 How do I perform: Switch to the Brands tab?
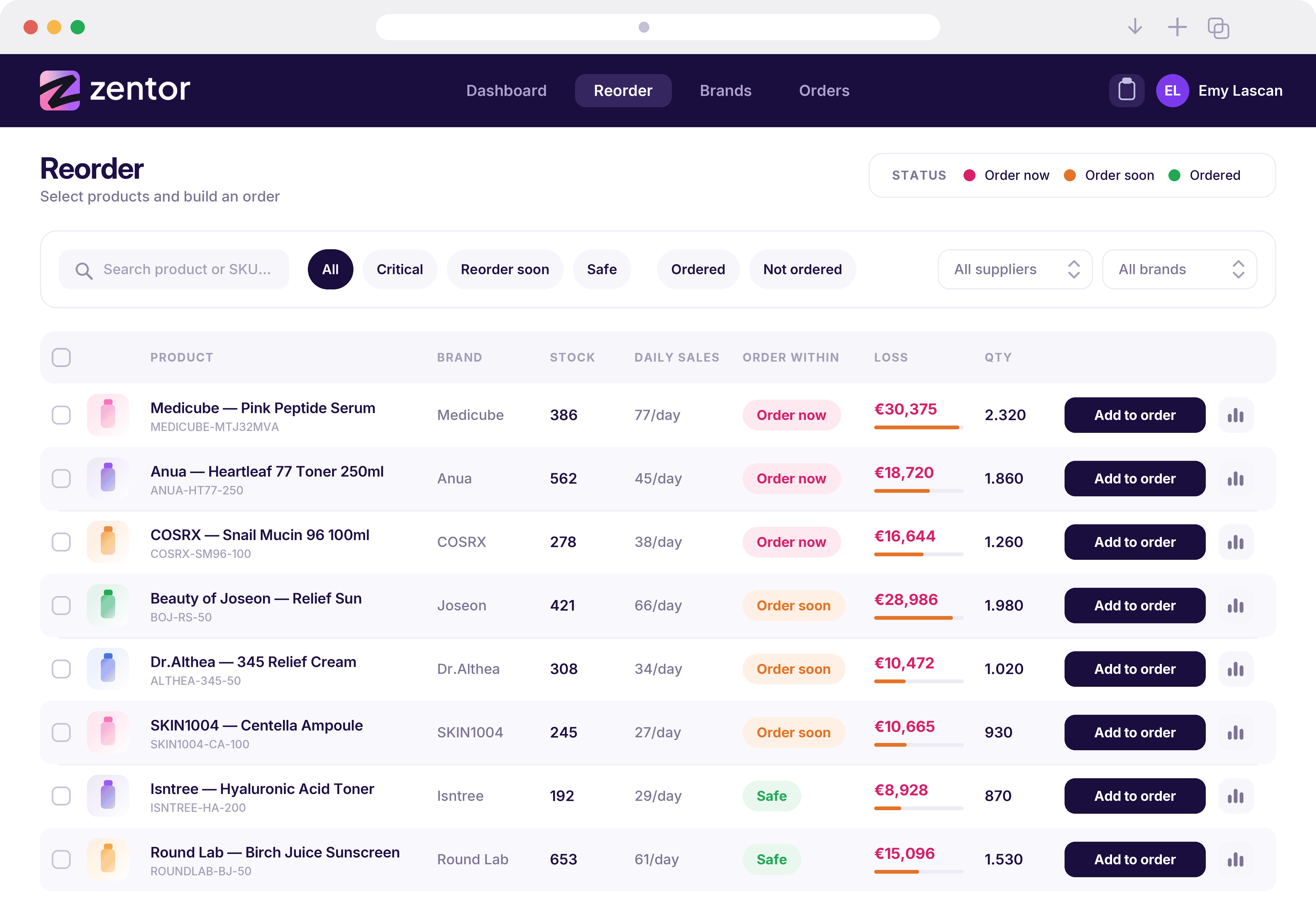pos(726,91)
